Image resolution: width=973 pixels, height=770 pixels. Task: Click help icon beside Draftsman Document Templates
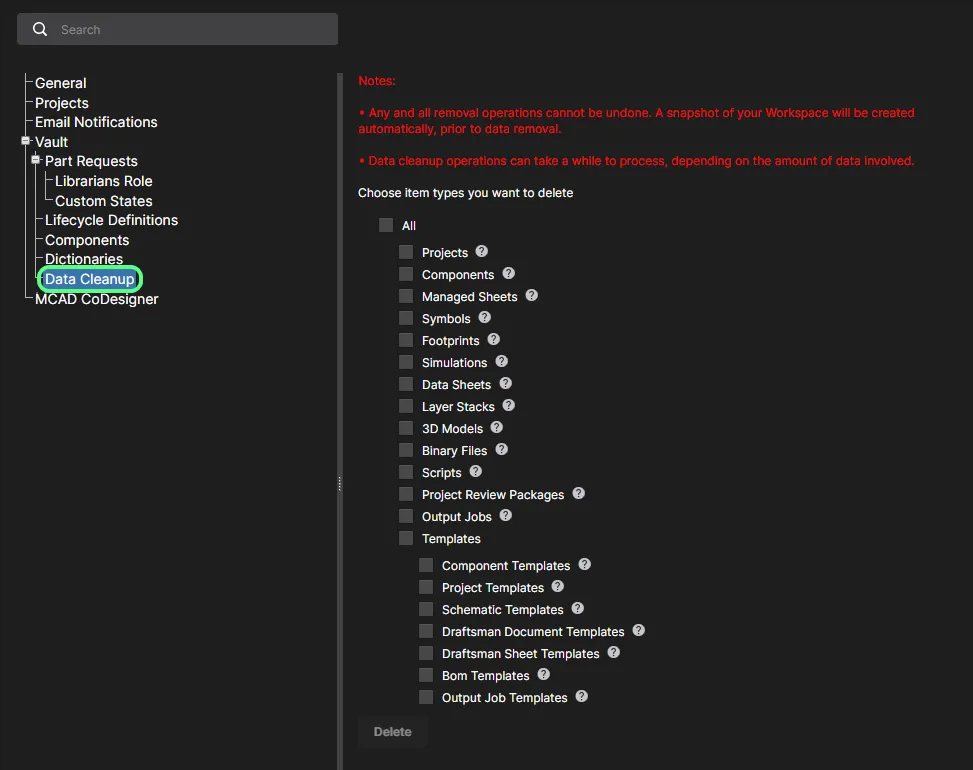[x=639, y=631]
